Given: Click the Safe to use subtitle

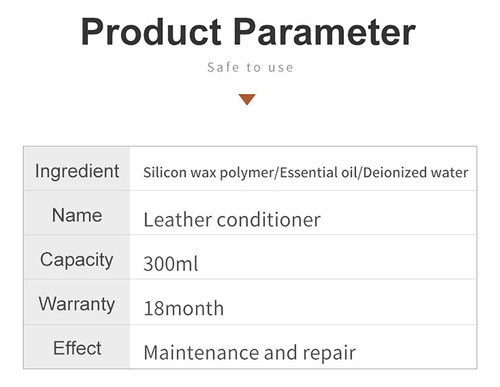Looking at the screenshot, I should (x=250, y=67).
